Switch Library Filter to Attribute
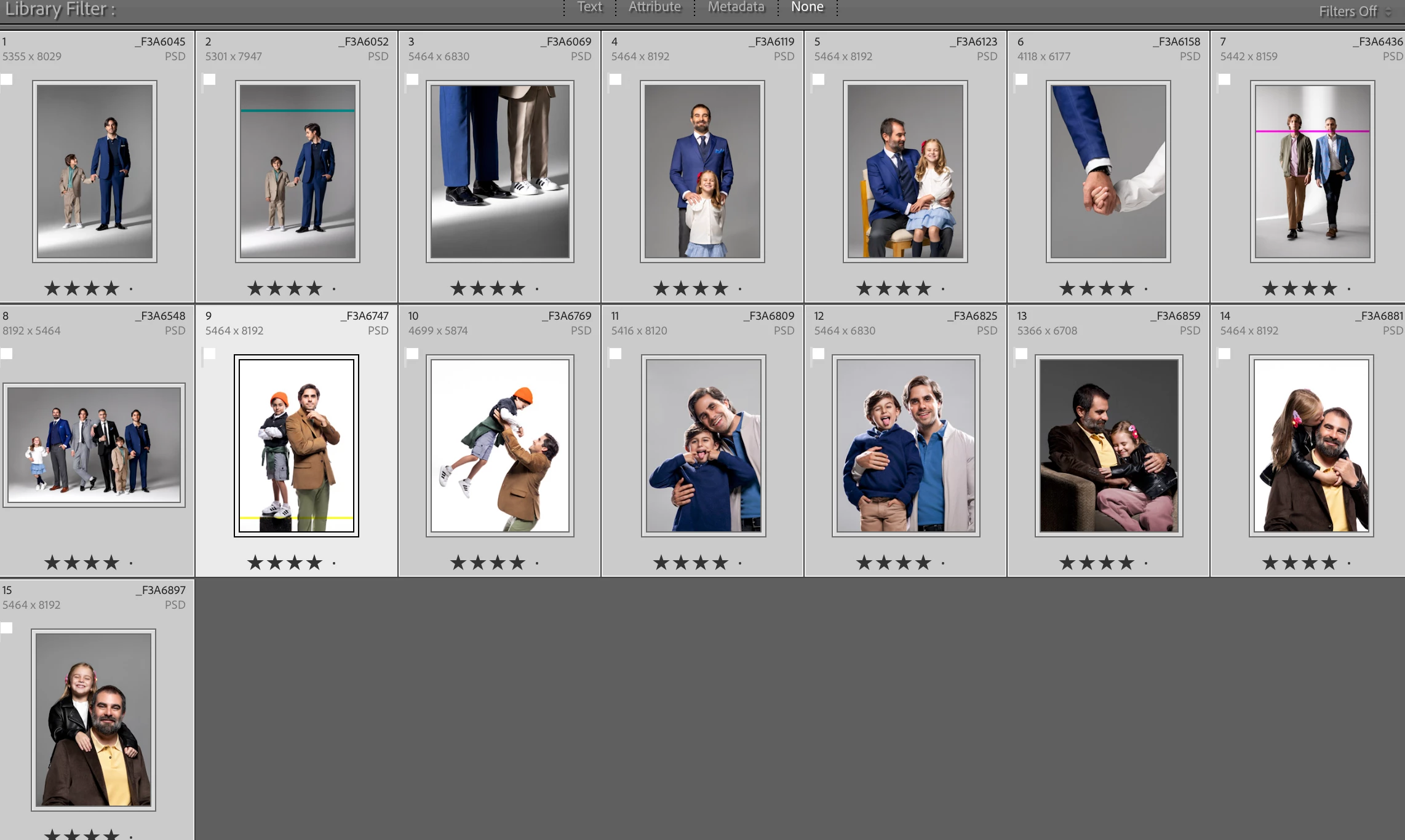 [x=655, y=7]
